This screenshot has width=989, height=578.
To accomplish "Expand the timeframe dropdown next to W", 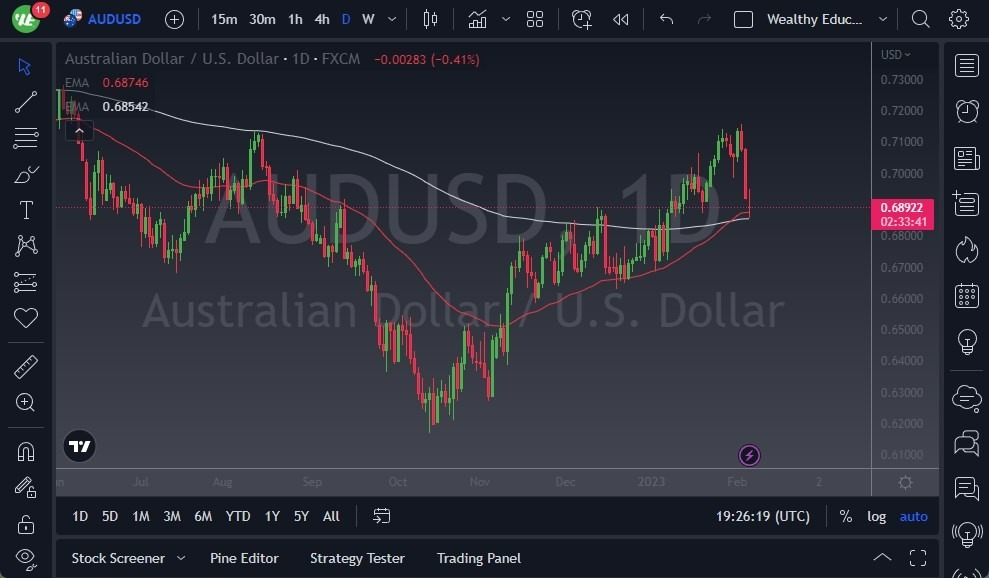I will 391,19.
